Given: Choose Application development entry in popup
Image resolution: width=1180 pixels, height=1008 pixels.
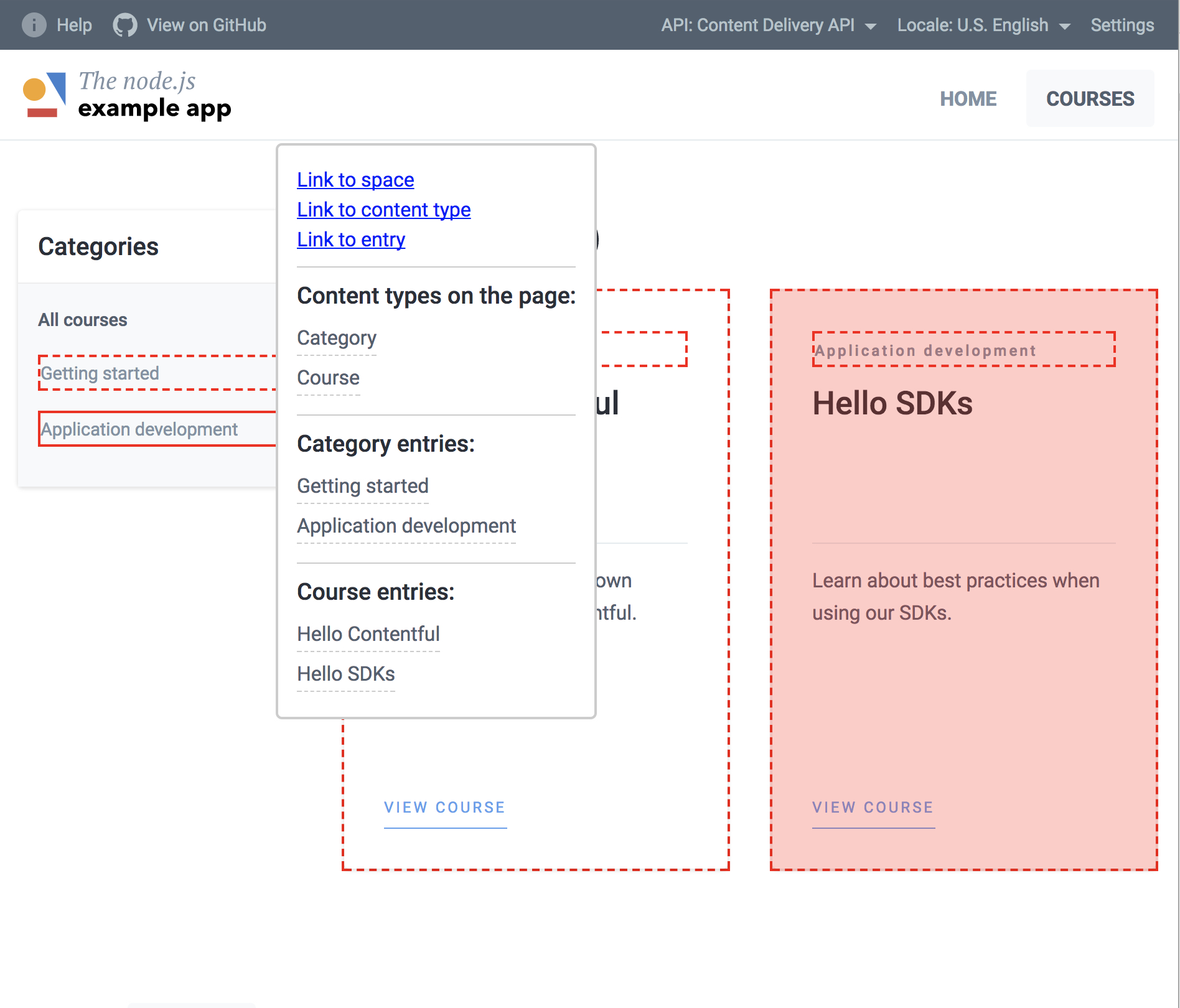Looking at the screenshot, I should (x=406, y=526).
